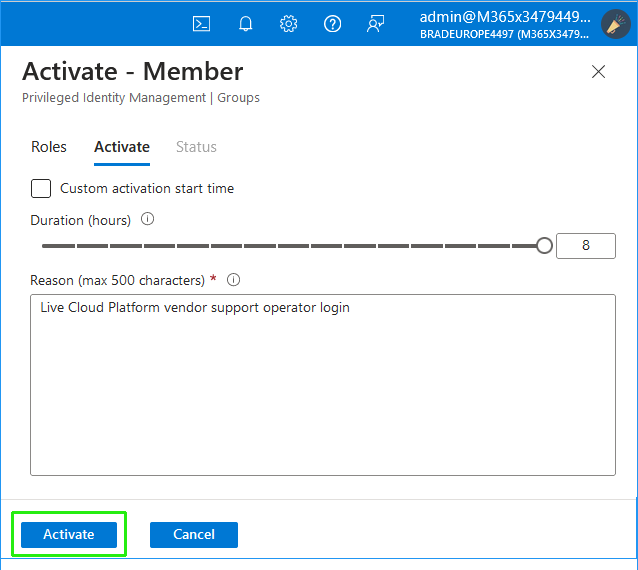Click the duration slider handle
638x570 pixels.
[x=544, y=245]
